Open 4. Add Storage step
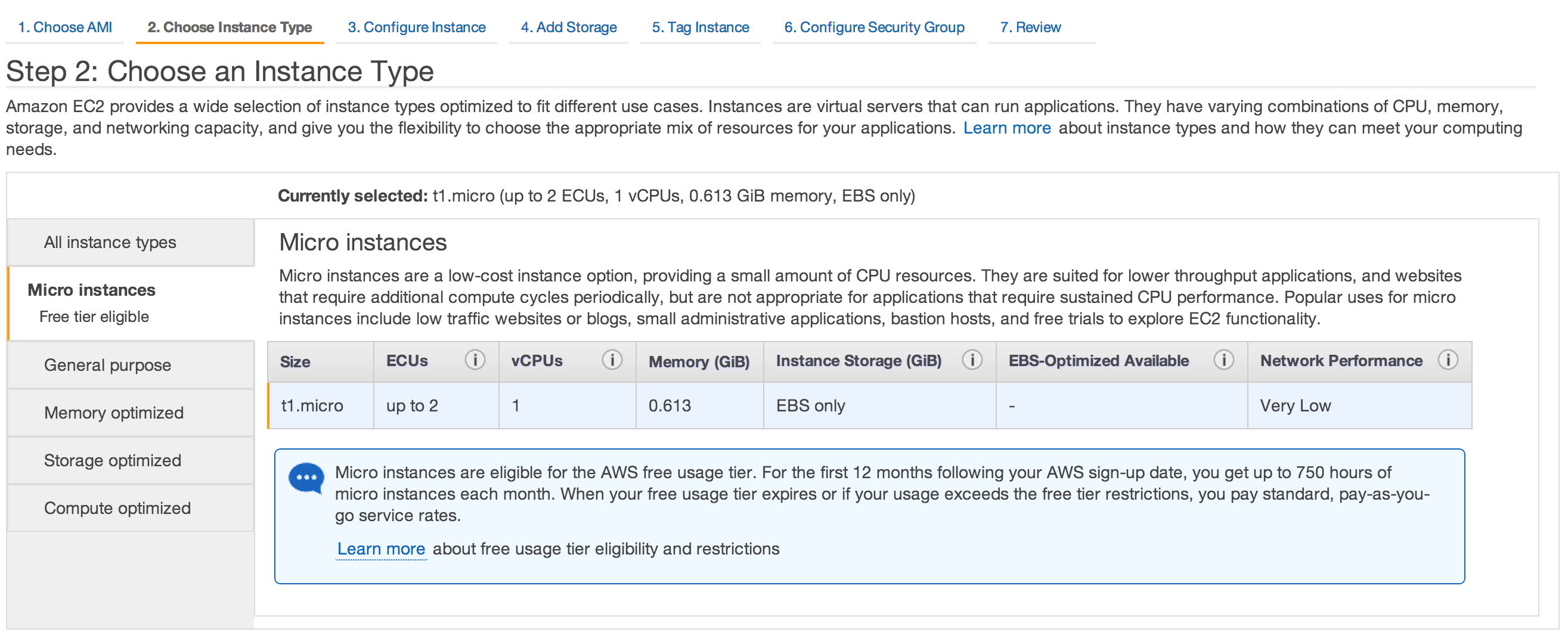 tap(569, 27)
